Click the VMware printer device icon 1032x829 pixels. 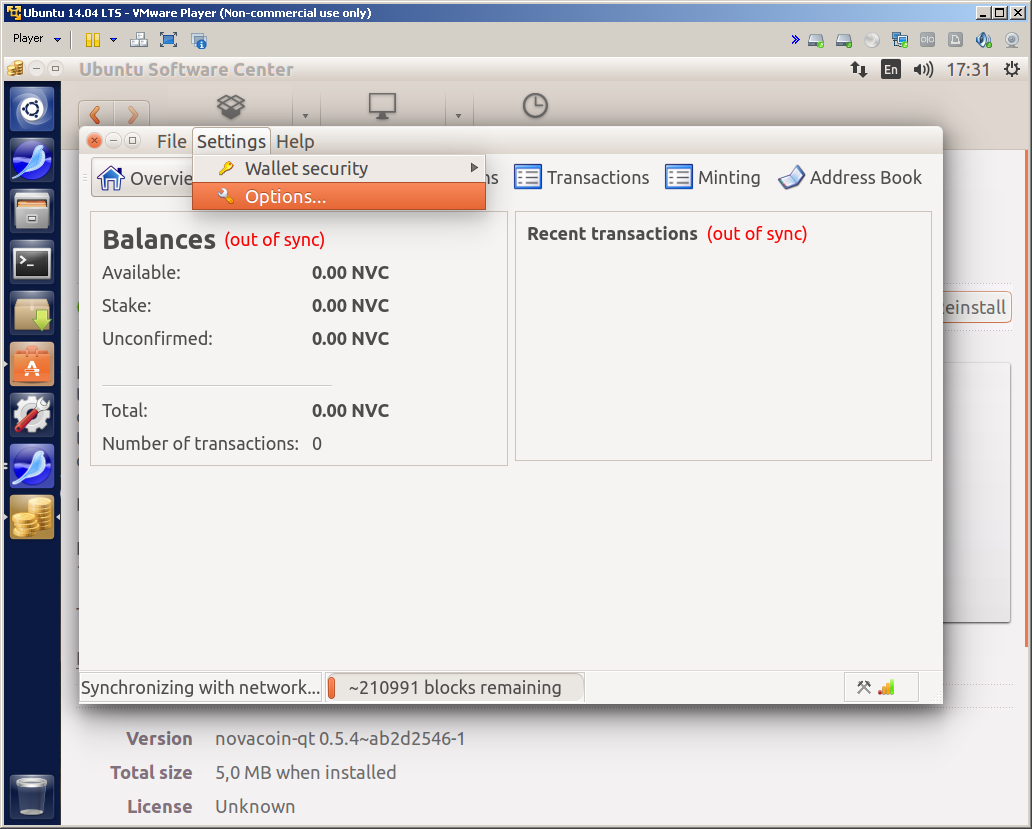pos(956,40)
